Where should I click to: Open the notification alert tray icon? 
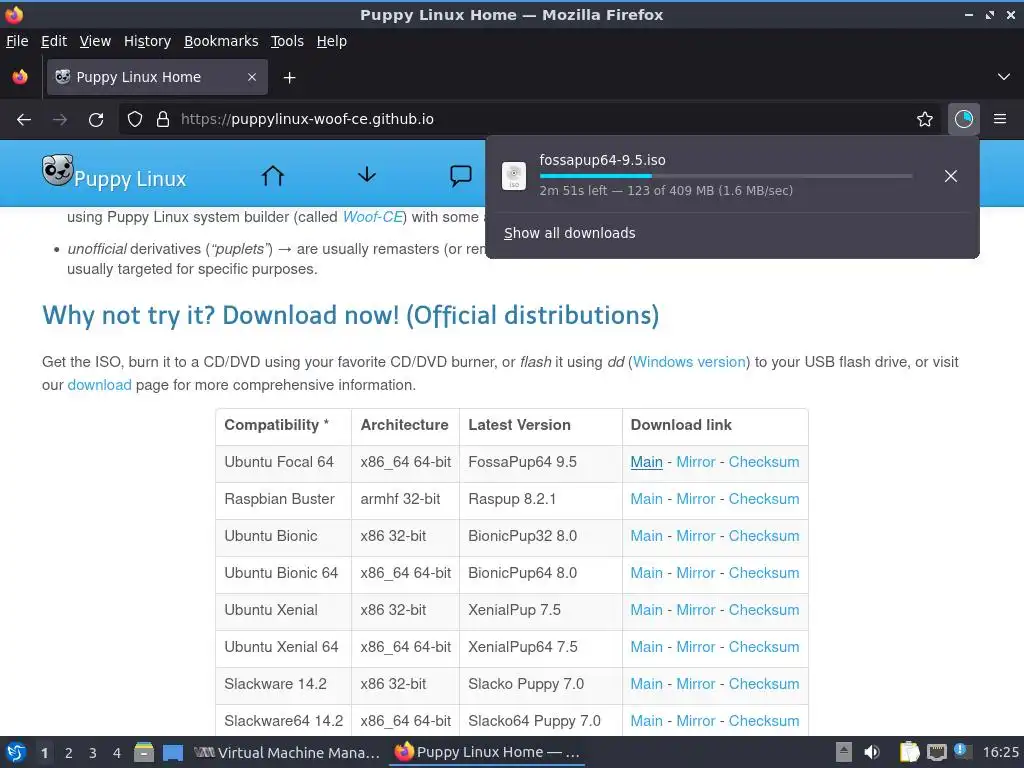pos(963,751)
